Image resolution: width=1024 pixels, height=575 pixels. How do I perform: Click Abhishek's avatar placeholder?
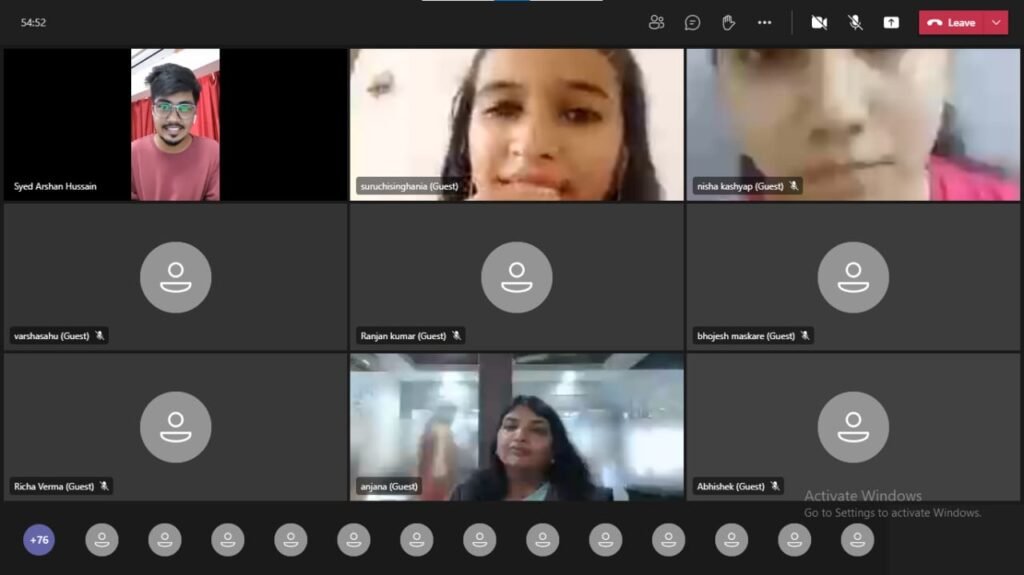852,426
